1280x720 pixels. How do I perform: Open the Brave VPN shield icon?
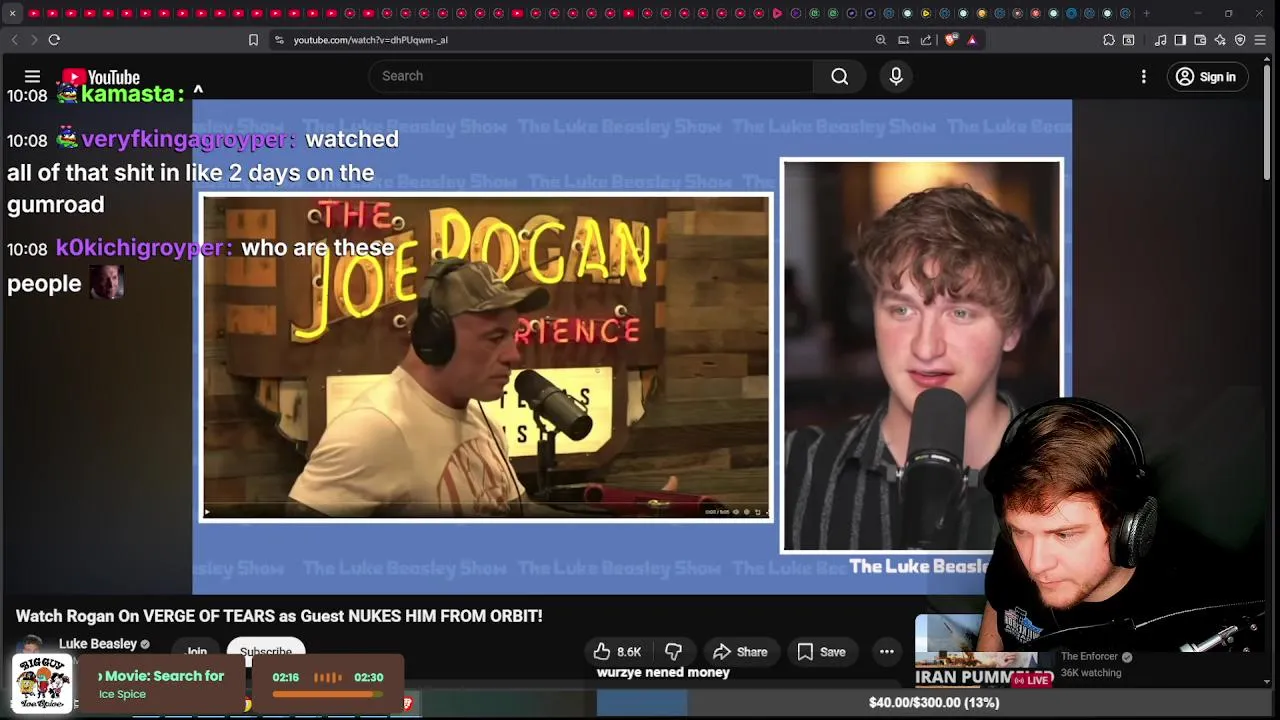click(x=1240, y=40)
